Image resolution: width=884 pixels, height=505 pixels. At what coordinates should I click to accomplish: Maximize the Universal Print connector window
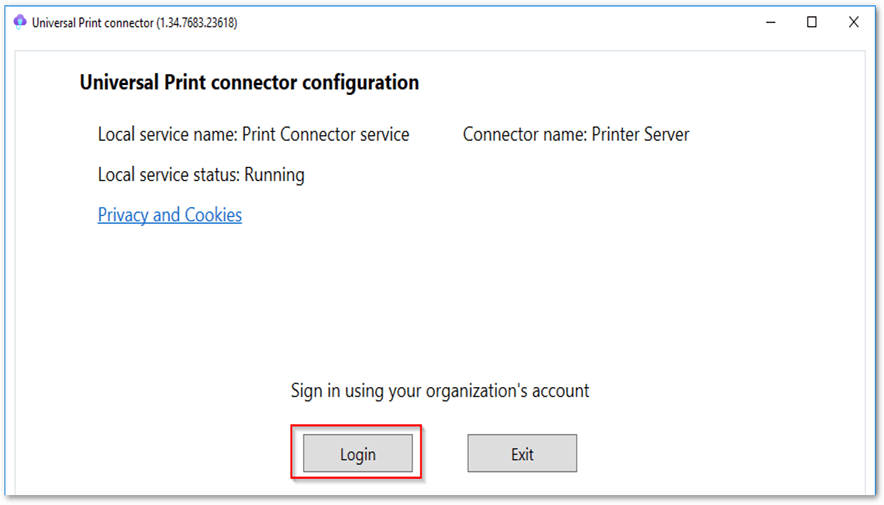[x=812, y=22]
